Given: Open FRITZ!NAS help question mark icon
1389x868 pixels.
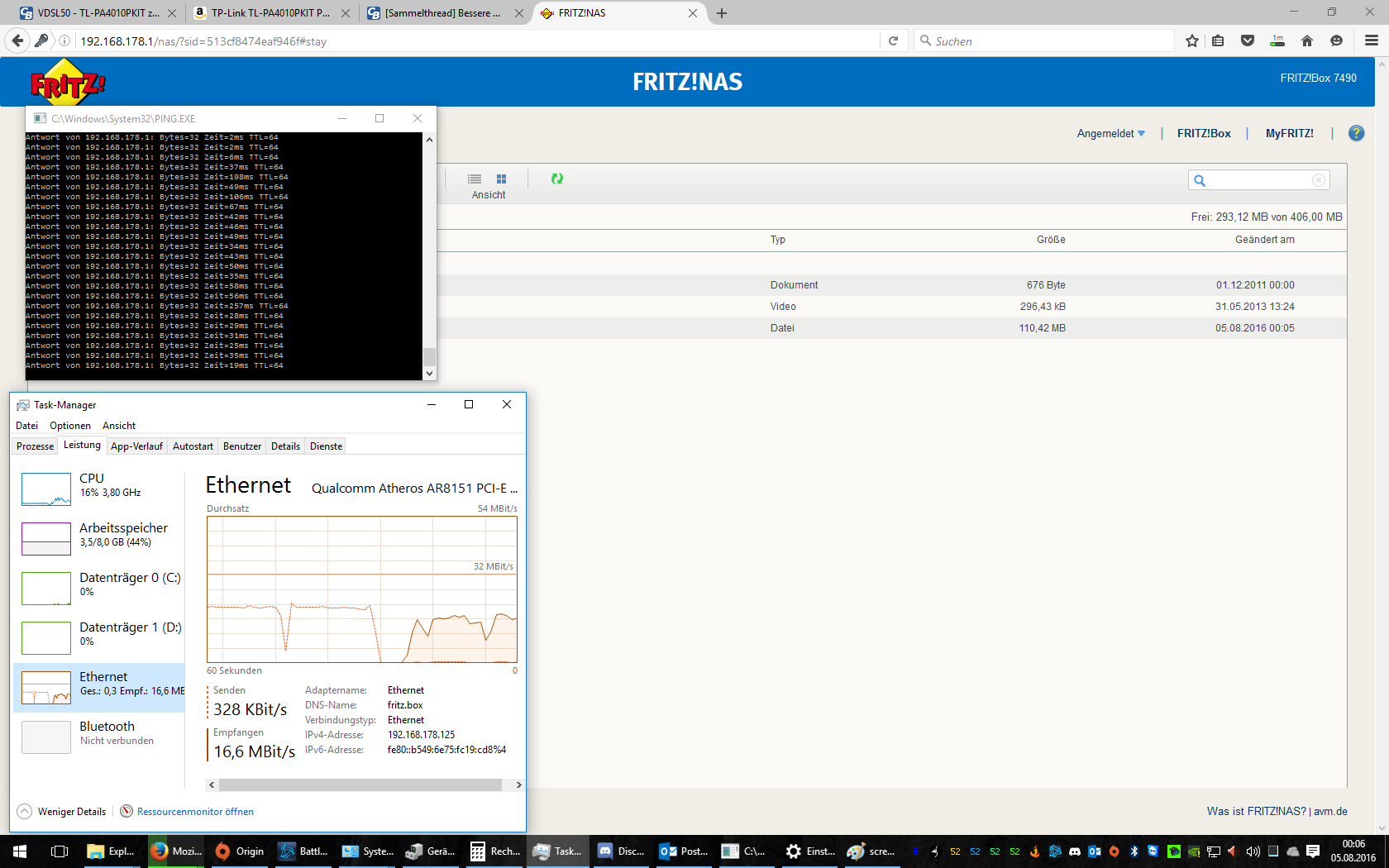Looking at the screenshot, I should click(1356, 133).
